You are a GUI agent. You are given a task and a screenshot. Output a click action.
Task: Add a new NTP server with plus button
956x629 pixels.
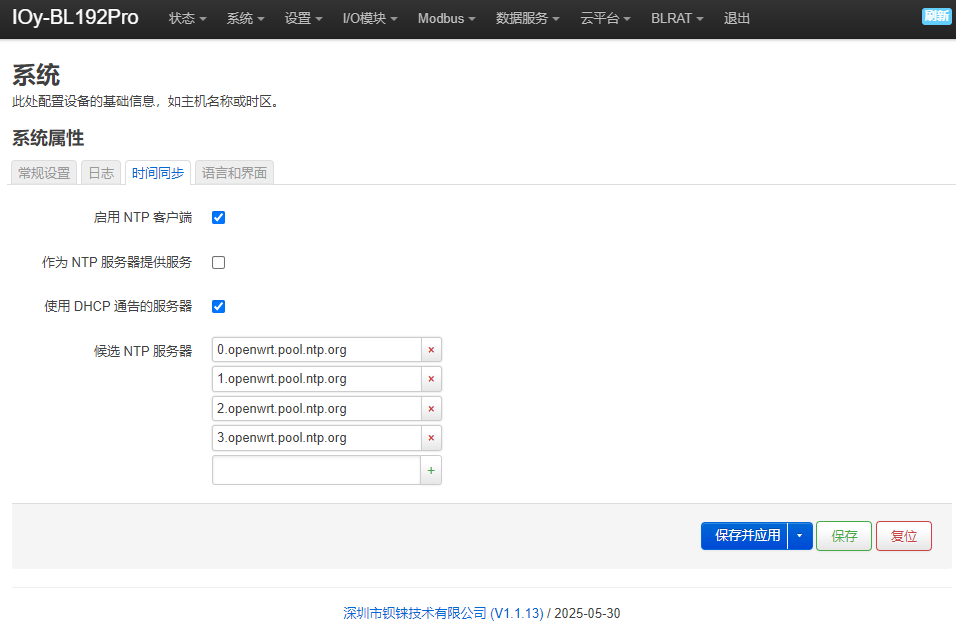[x=431, y=470]
